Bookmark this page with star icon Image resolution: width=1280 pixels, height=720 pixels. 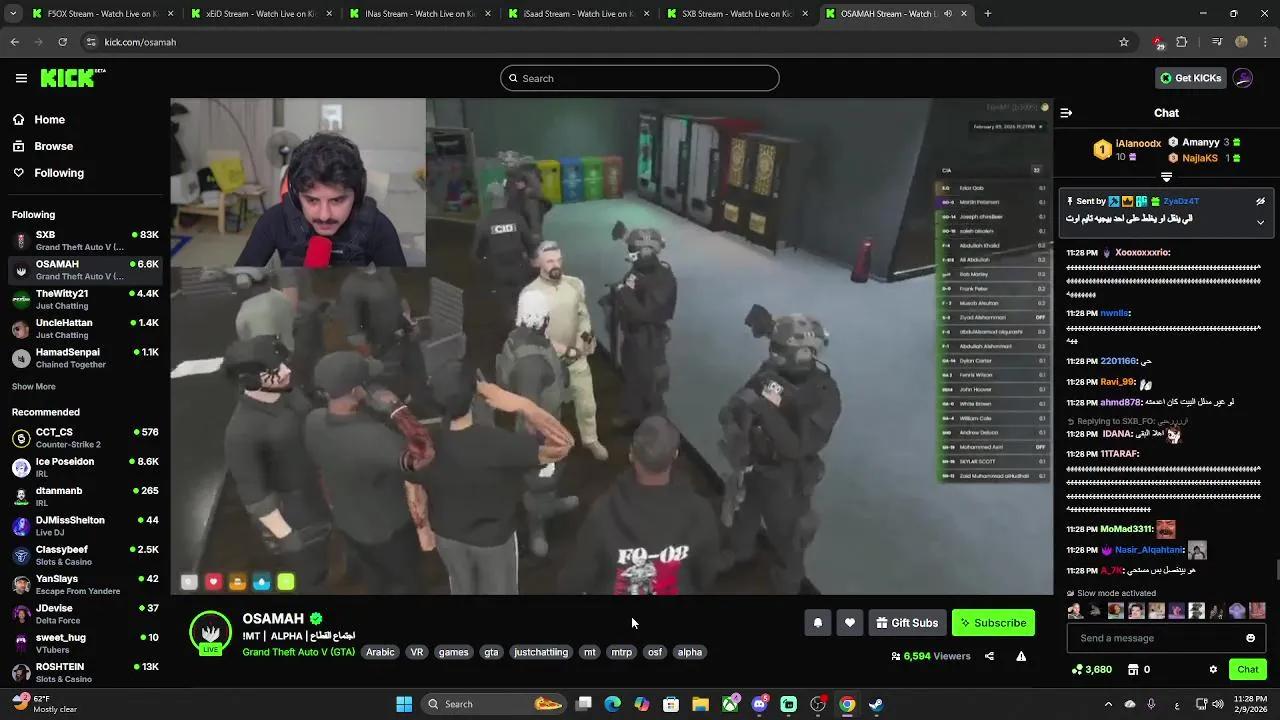coord(1124,42)
